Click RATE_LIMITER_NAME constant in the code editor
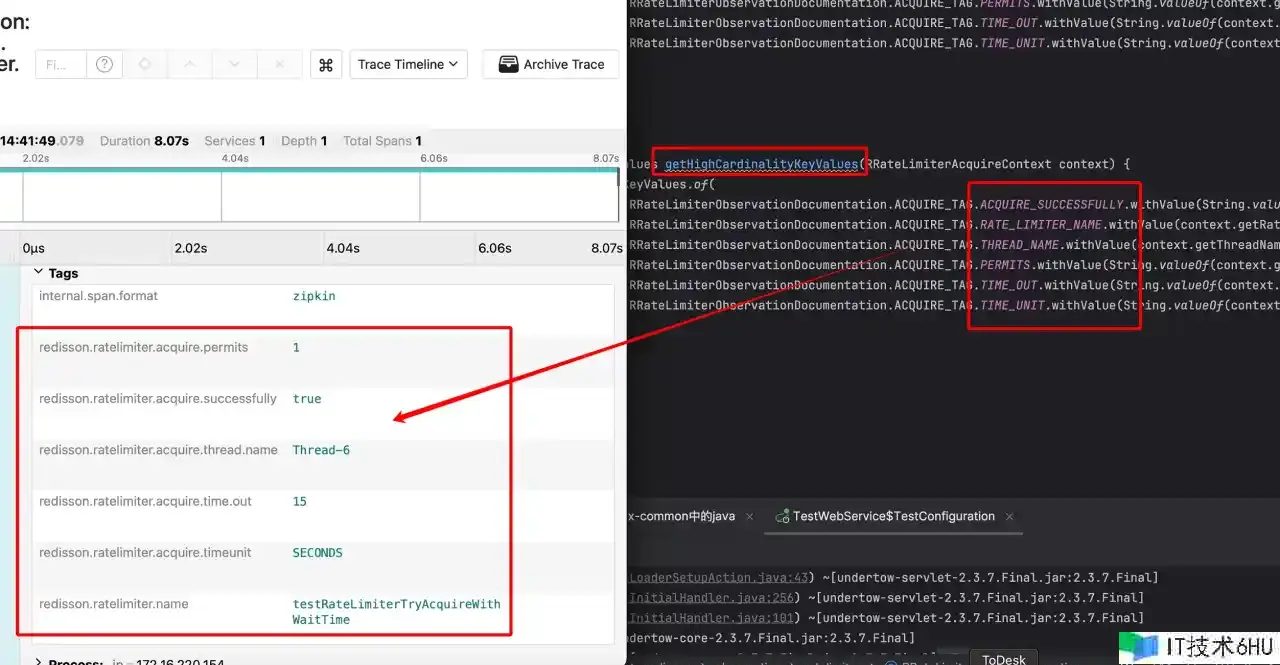The image size is (1280, 665). (1041, 225)
